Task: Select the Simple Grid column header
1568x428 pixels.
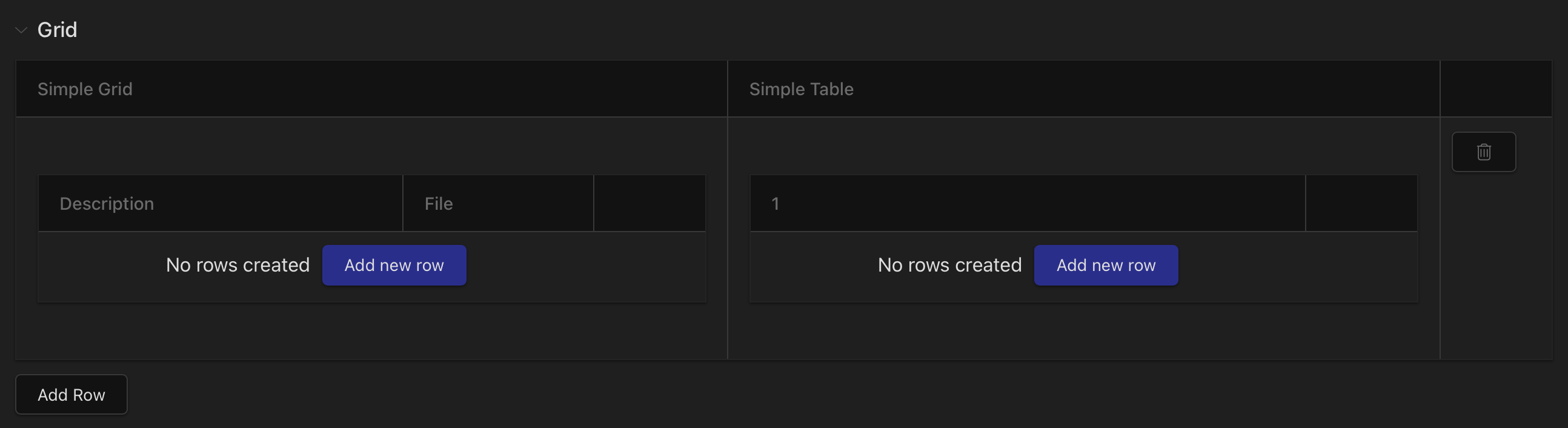Action: (371, 89)
